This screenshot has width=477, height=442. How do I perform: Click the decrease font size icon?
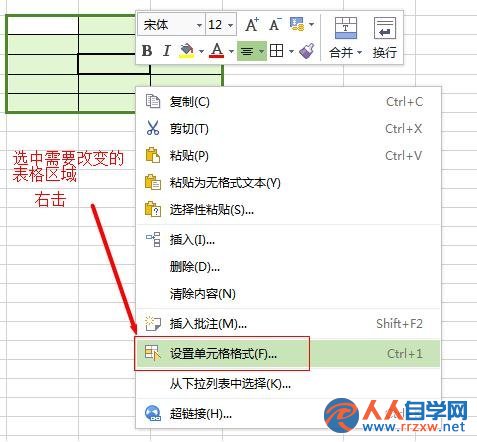(275, 25)
